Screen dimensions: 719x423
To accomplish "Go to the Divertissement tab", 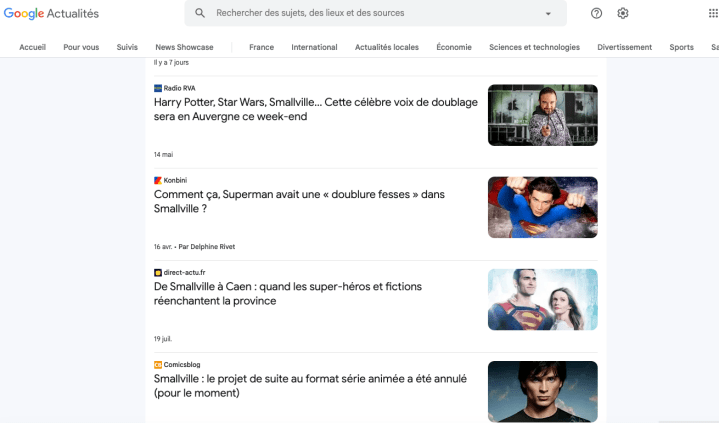I will (624, 47).
